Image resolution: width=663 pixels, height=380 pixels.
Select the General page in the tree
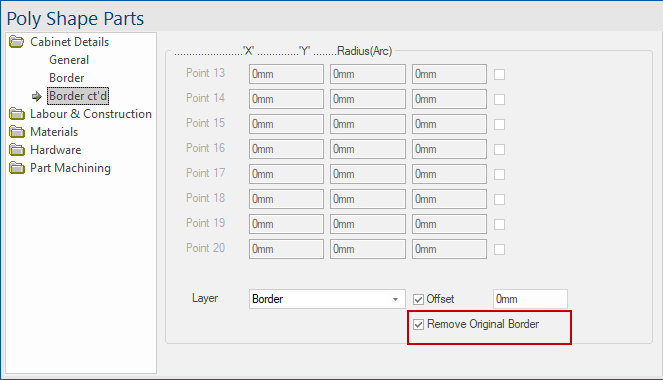pyautogui.click(x=69, y=60)
